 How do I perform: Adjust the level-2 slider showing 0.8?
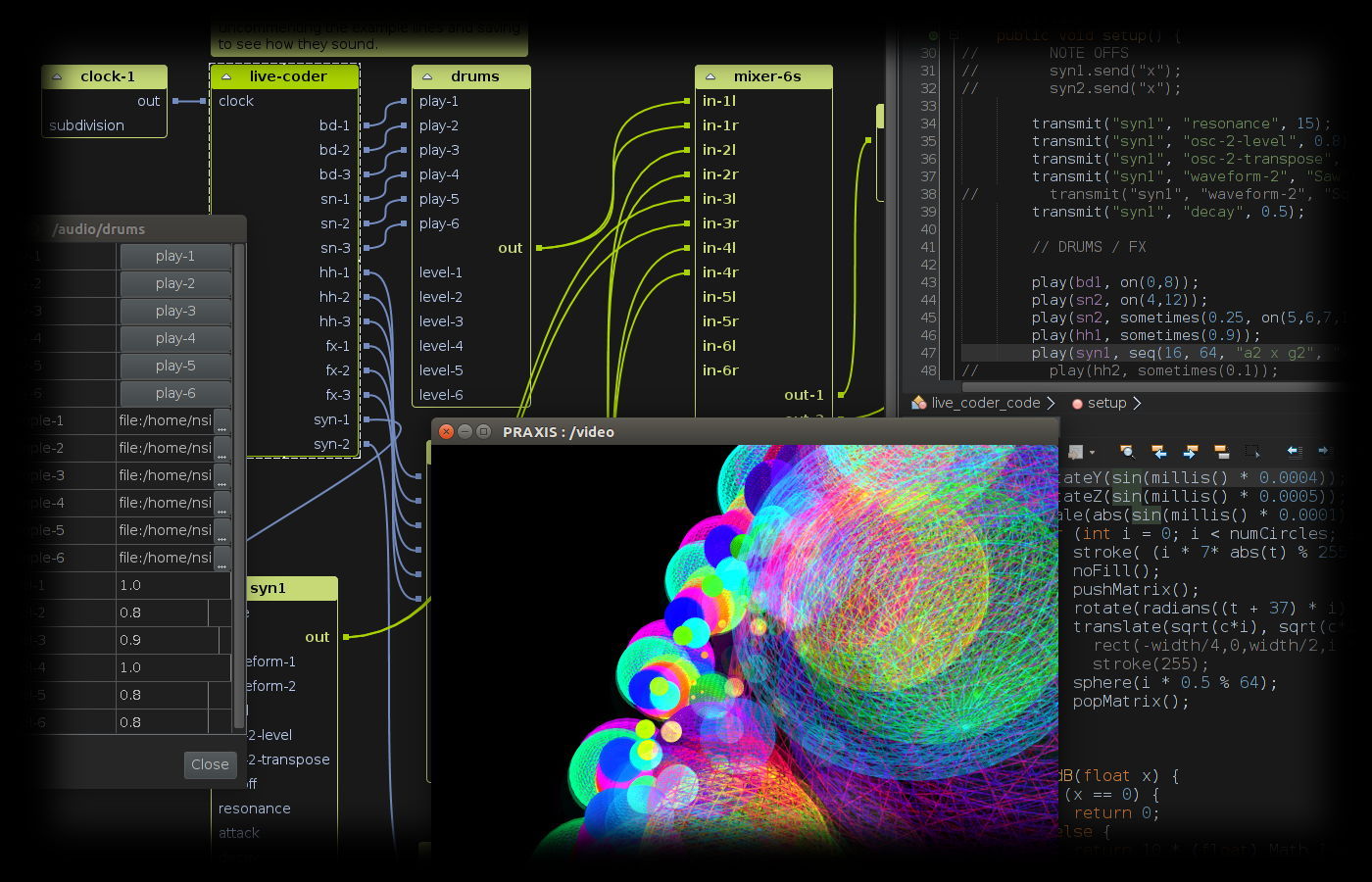173,612
